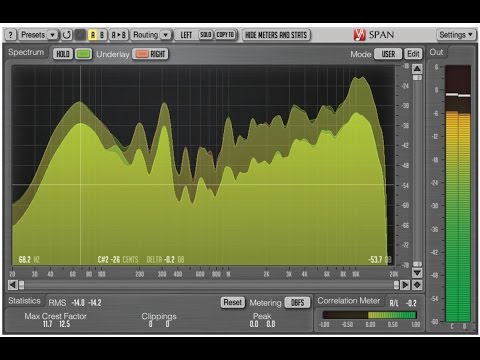Click the Presets button
This screenshot has height=360, width=480.
coord(33,35)
